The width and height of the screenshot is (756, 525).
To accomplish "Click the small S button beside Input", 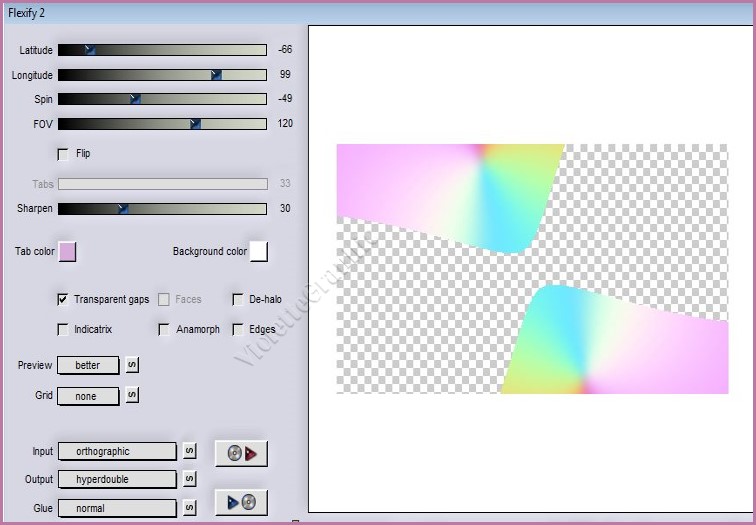I will [x=190, y=451].
